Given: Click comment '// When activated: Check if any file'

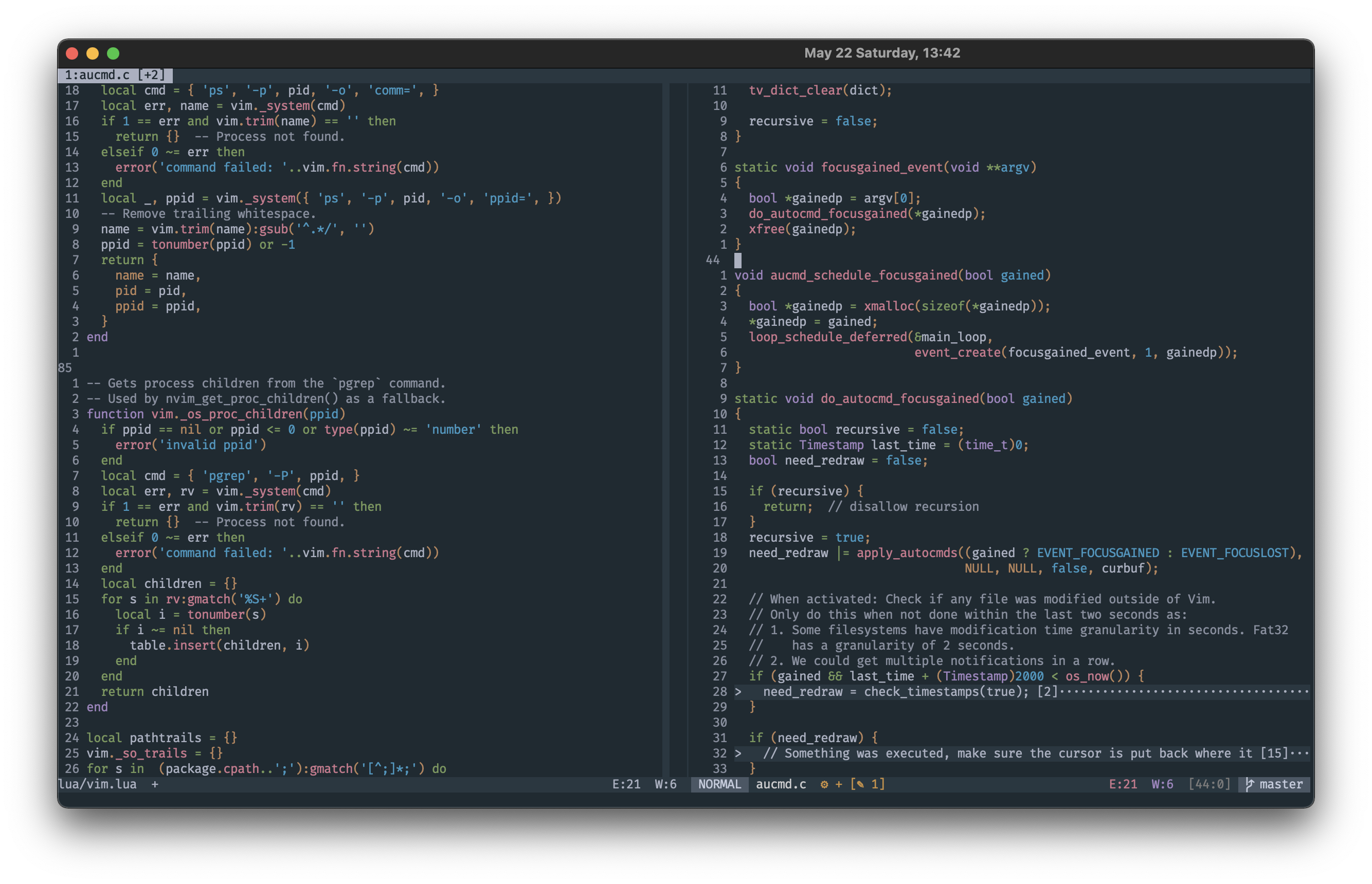Looking at the screenshot, I should point(982,599).
